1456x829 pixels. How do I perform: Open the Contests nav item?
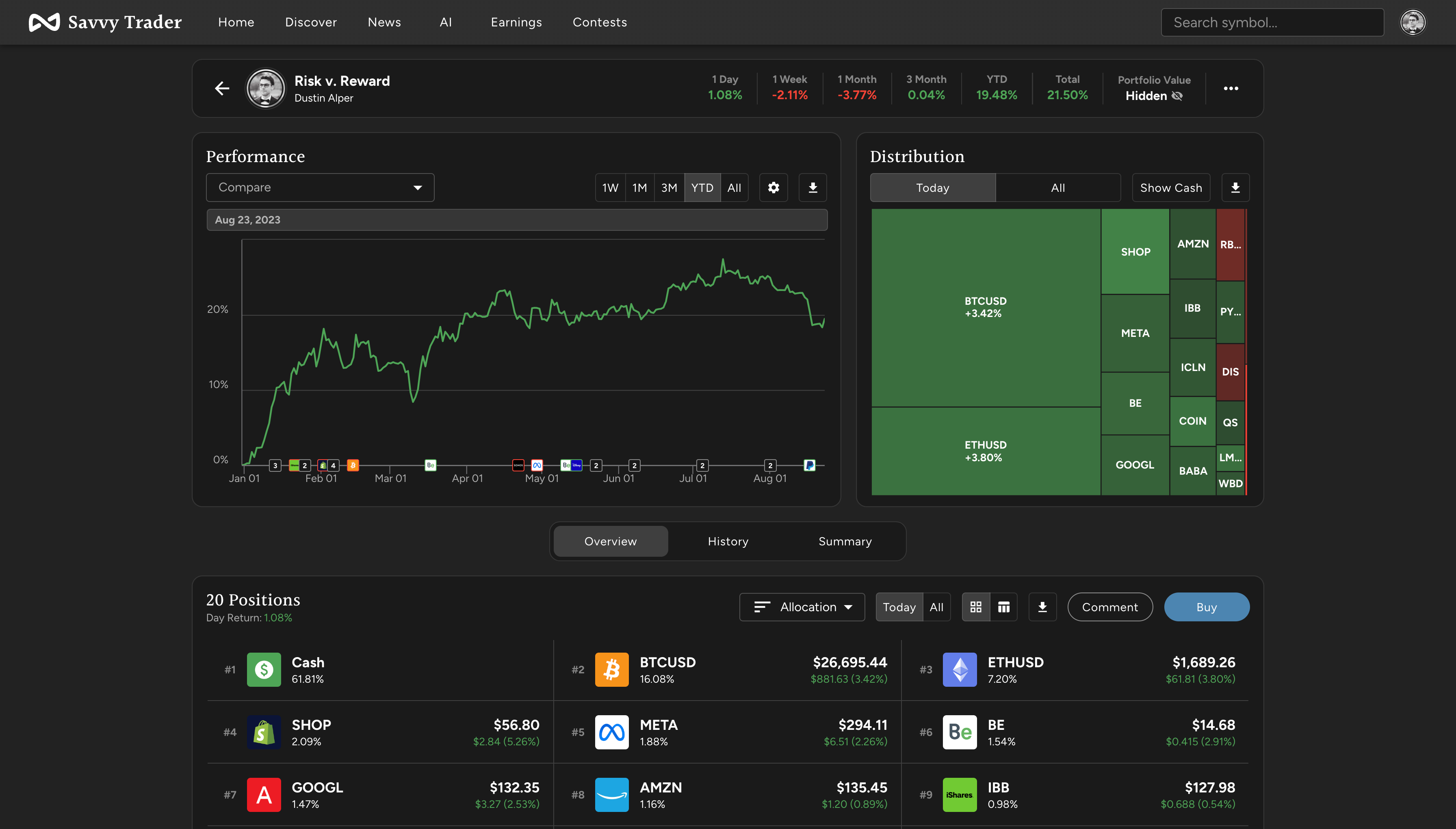[x=600, y=22]
